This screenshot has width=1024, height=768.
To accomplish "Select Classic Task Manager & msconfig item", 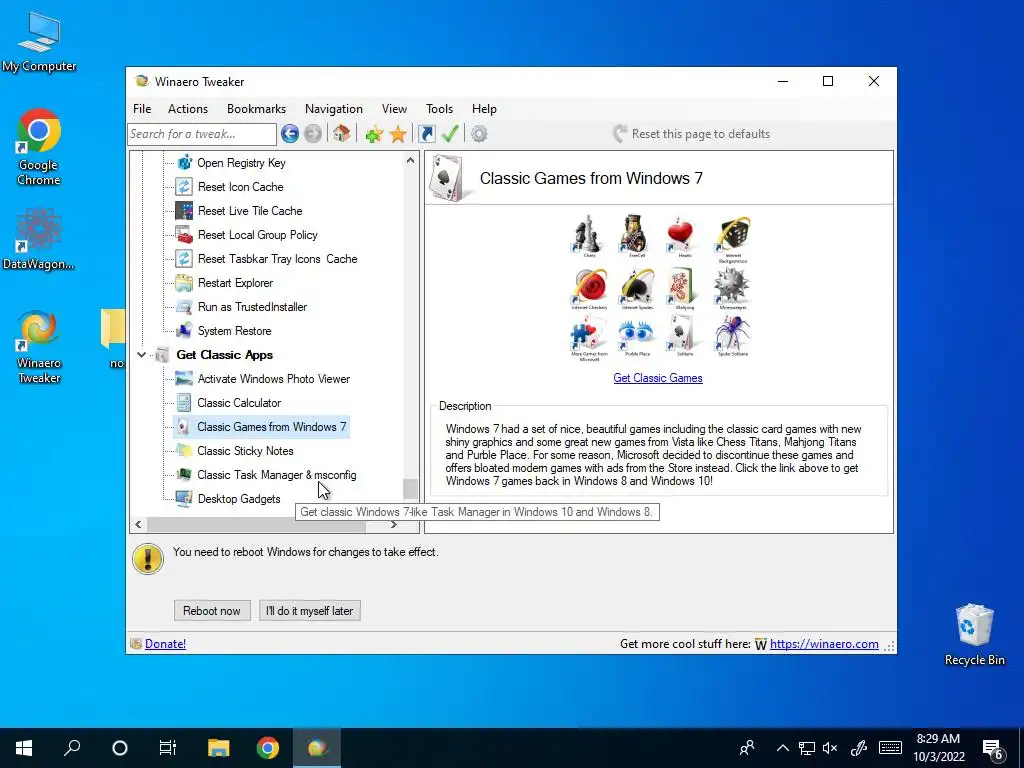I will point(276,475).
